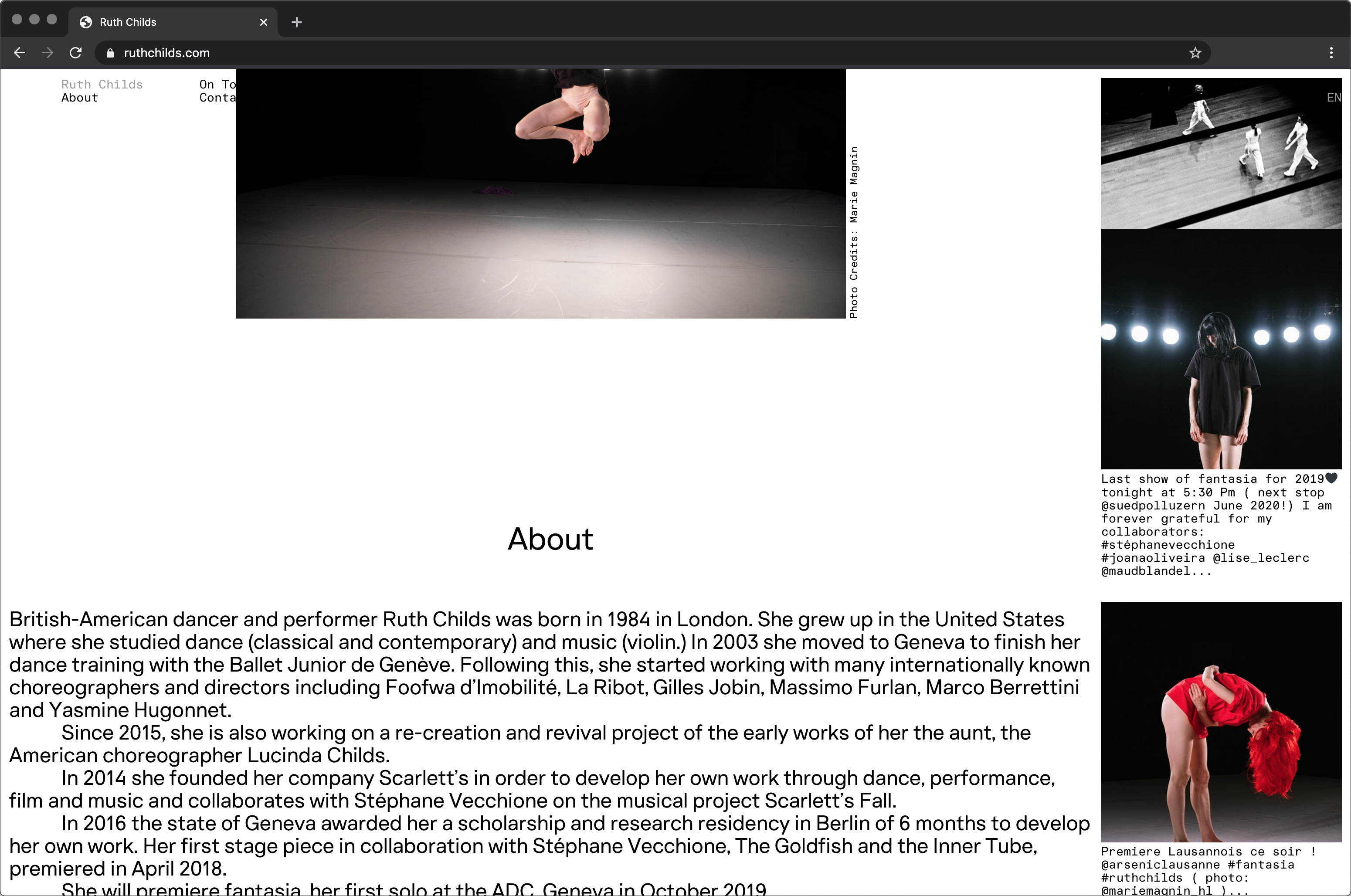Viewport: 1351px width, 896px height.
Task: Open the About navigation link
Action: (79, 98)
